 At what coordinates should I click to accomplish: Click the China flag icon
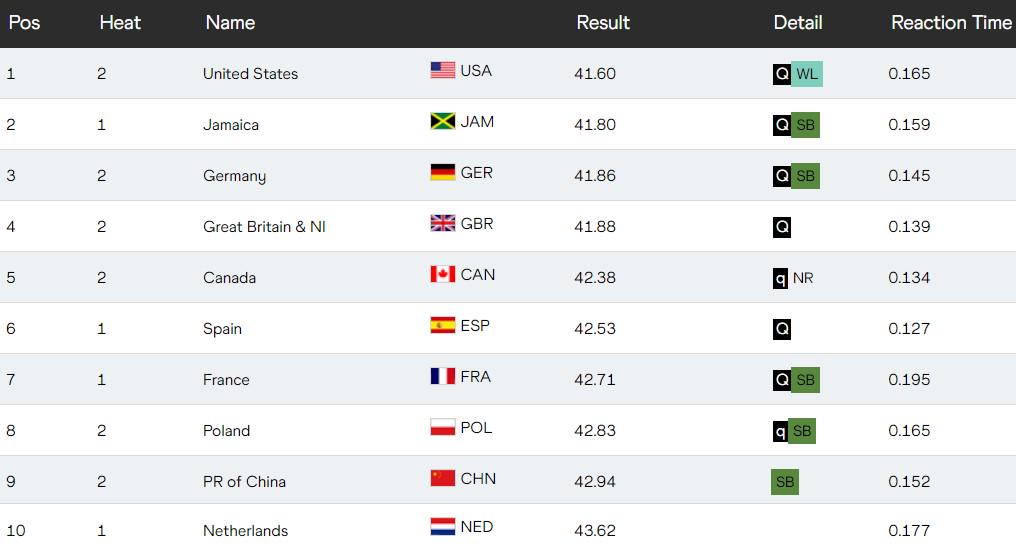click(443, 478)
